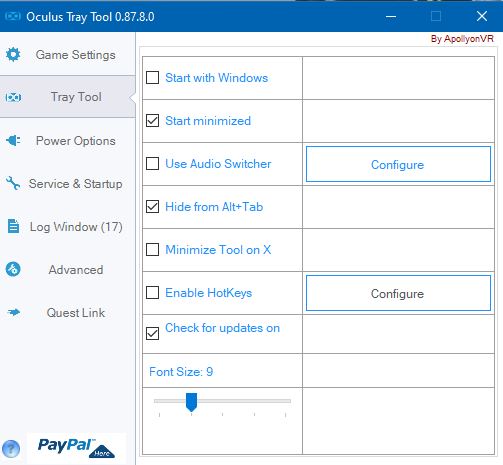The width and height of the screenshot is (503, 465).
Task: Click the Quest Link arrow icon
Action: 14,312
